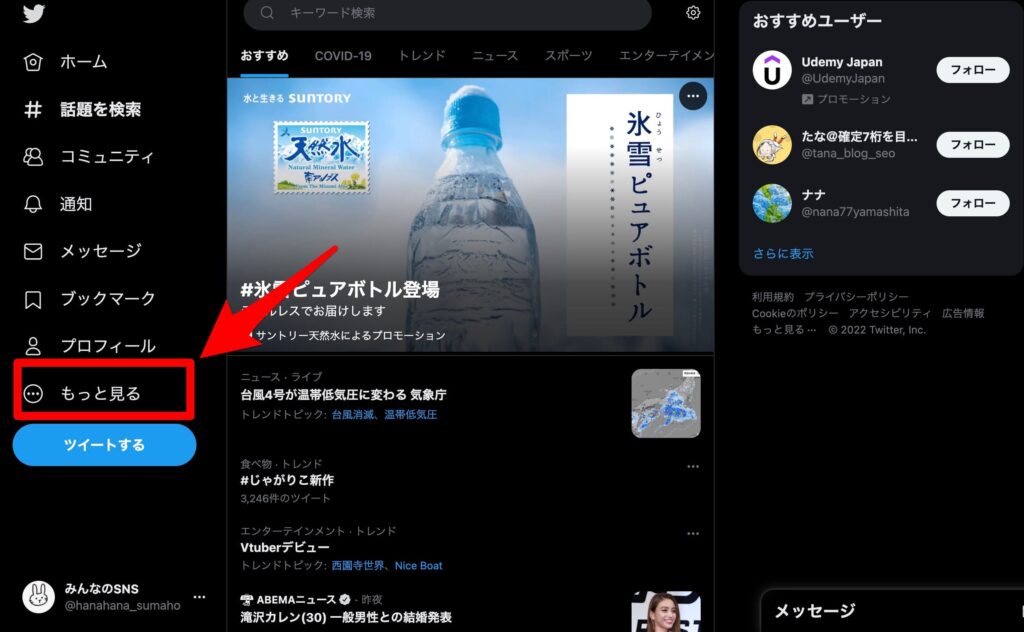Click the @hanahana_sumaho account handle
1024x632 pixels.
pos(122,605)
